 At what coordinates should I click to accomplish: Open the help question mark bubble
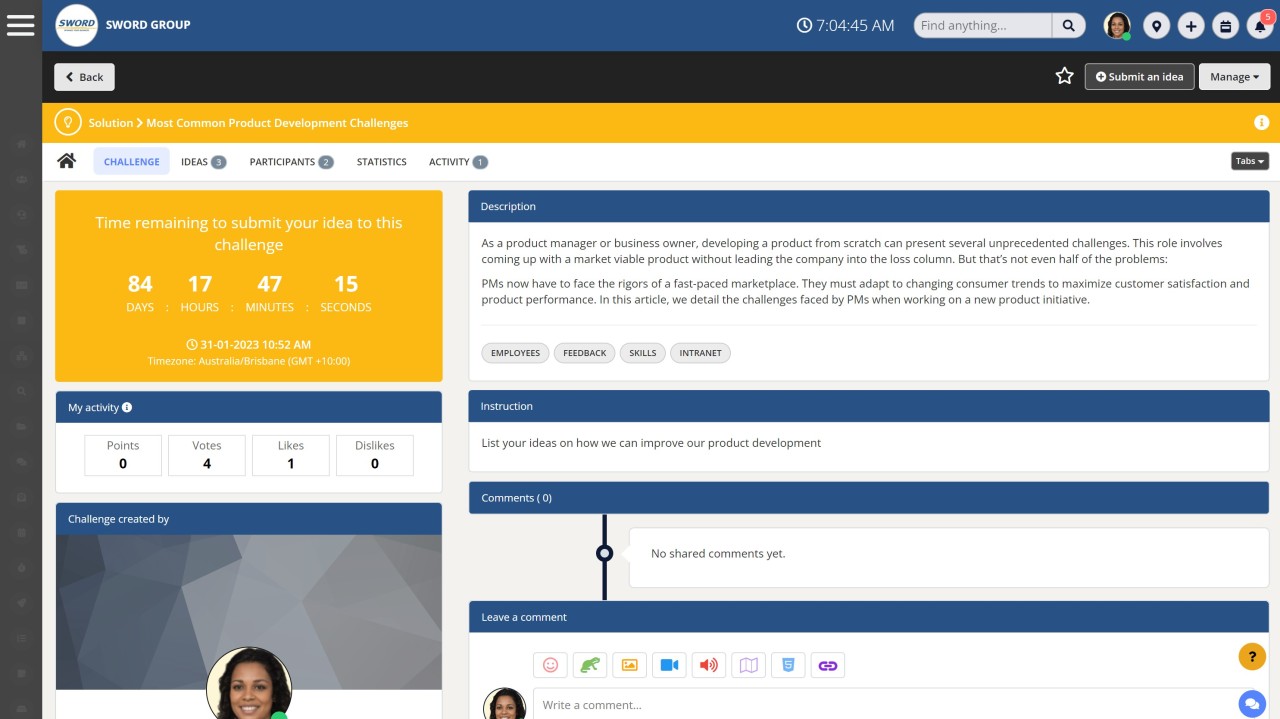click(x=1252, y=657)
